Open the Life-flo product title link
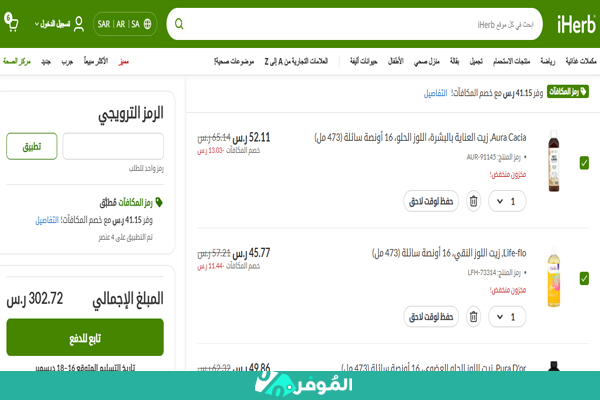The height and width of the screenshot is (400, 600). pos(449,253)
